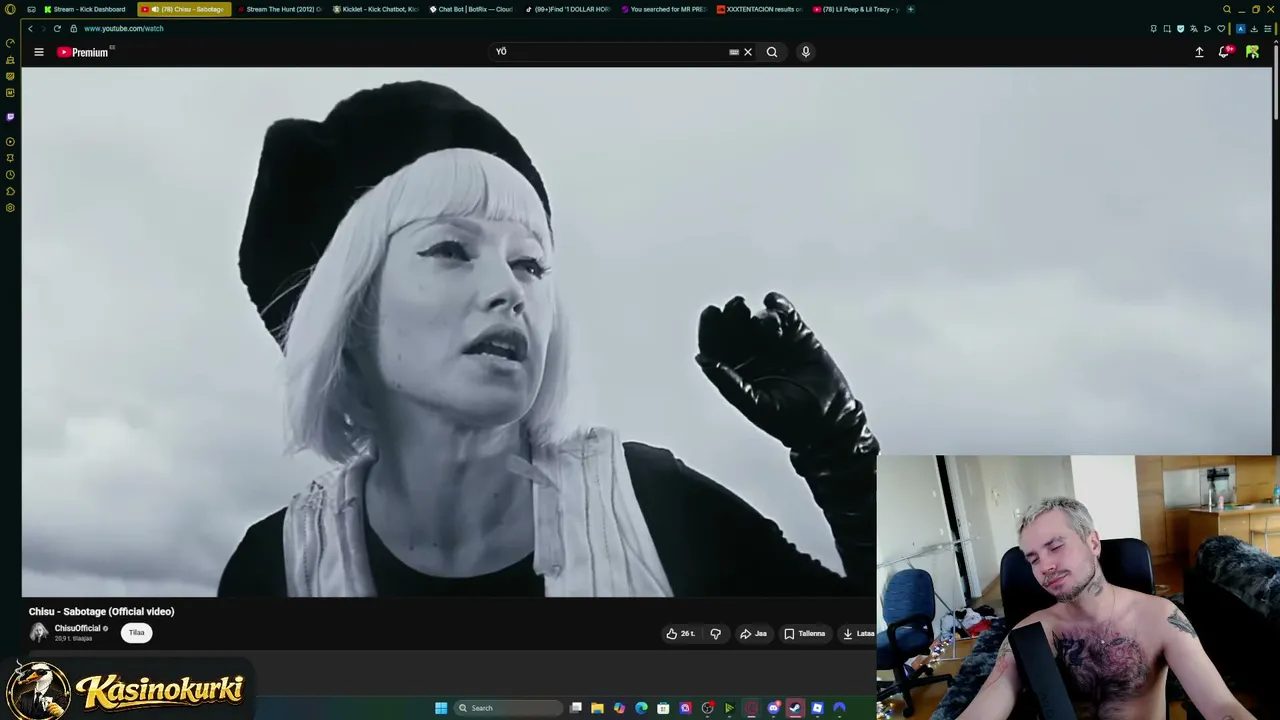The height and width of the screenshot is (720, 1280).
Task: Open browser easy setup sliders icon
Action: click(1267, 28)
